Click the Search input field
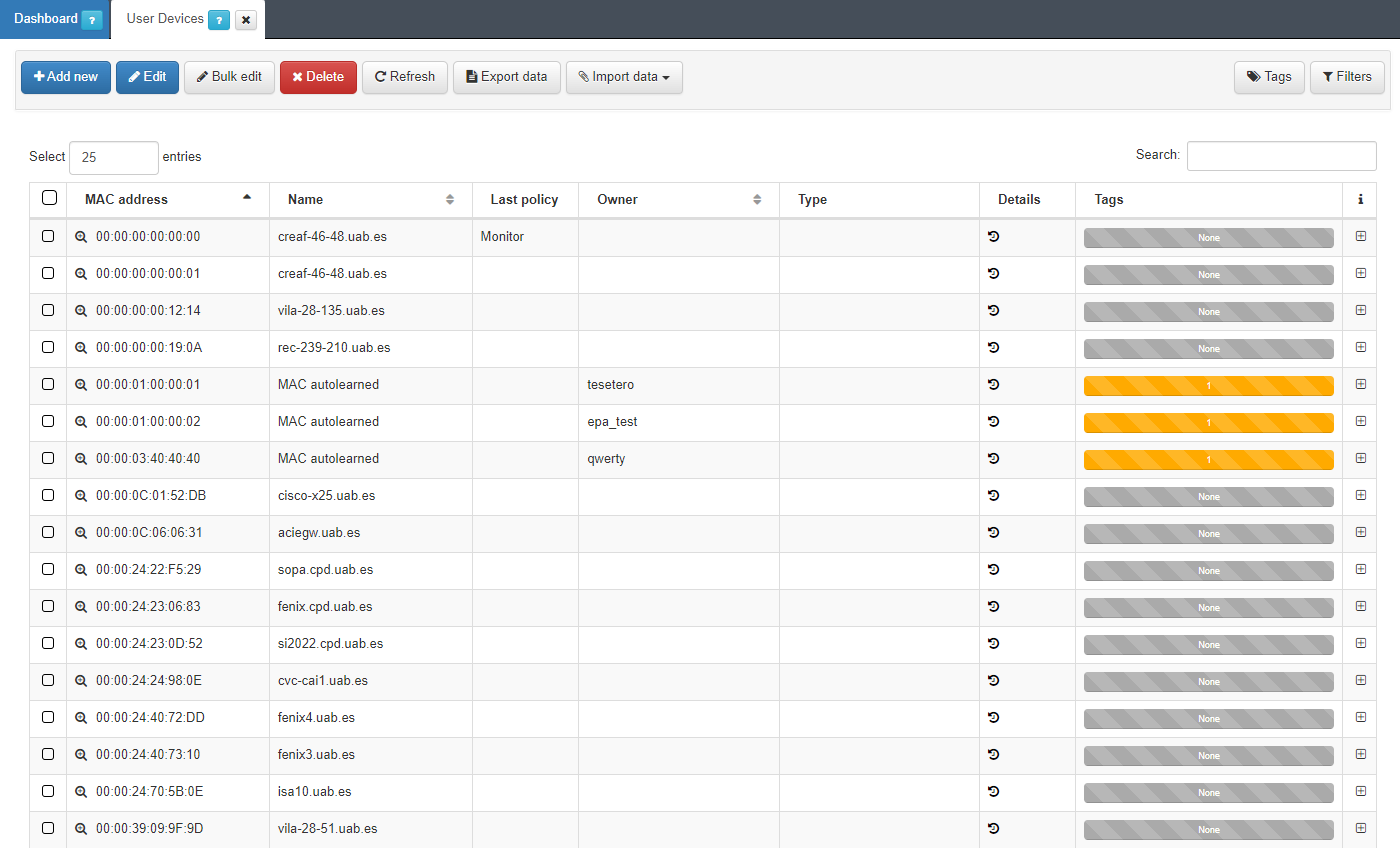This screenshot has height=848, width=1400. tap(1281, 156)
